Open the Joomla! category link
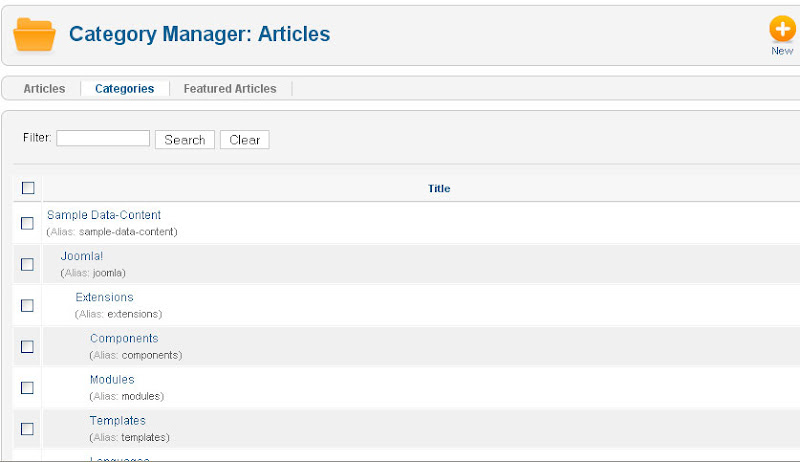This screenshot has height=462, width=800. (x=82, y=256)
